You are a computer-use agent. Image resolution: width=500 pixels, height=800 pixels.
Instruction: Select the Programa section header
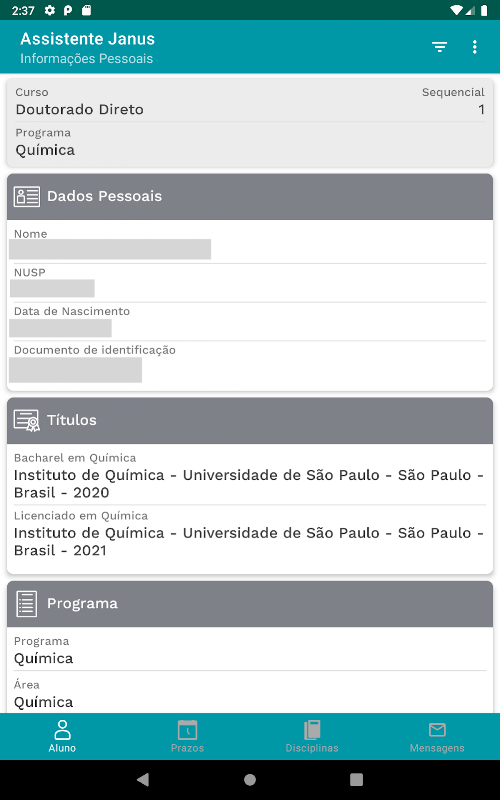click(x=250, y=604)
